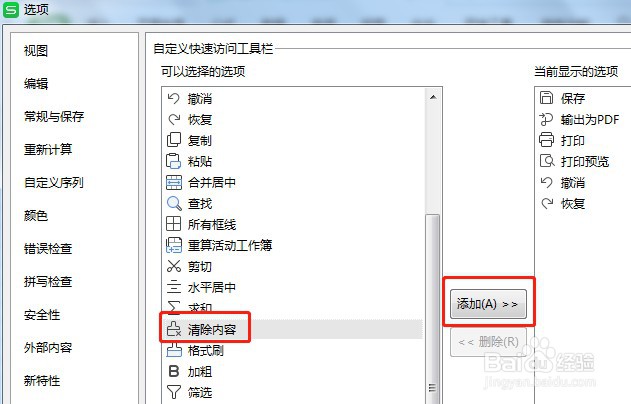The width and height of the screenshot is (631, 404).
Task: Select the Merge and Center (合并居中) icon
Action: (x=174, y=182)
